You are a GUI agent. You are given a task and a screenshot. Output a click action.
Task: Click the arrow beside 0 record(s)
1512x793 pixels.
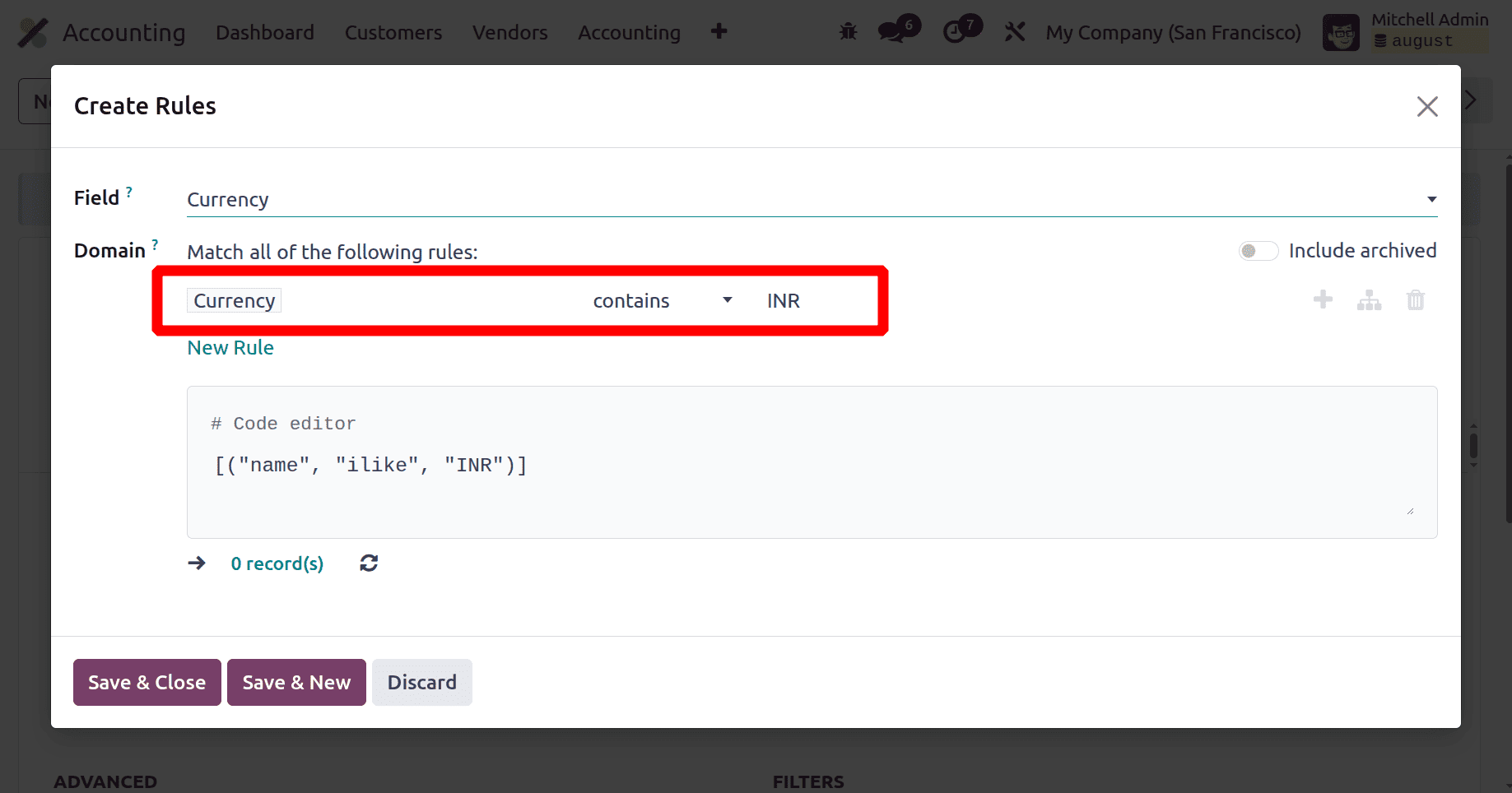point(197,563)
